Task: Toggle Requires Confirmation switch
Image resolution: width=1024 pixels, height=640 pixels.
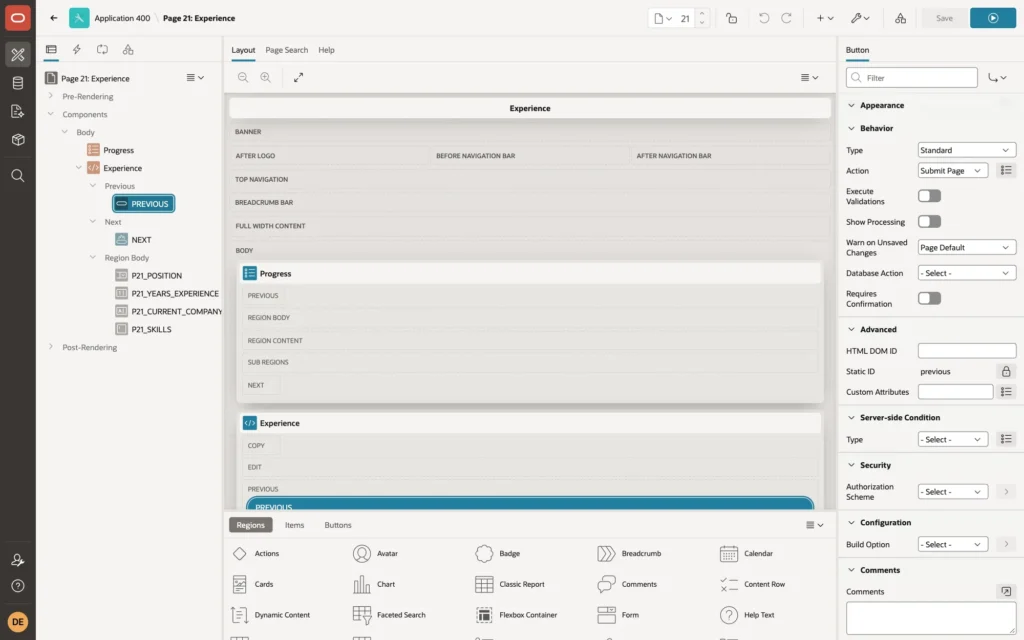Action: tap(929, 298)
